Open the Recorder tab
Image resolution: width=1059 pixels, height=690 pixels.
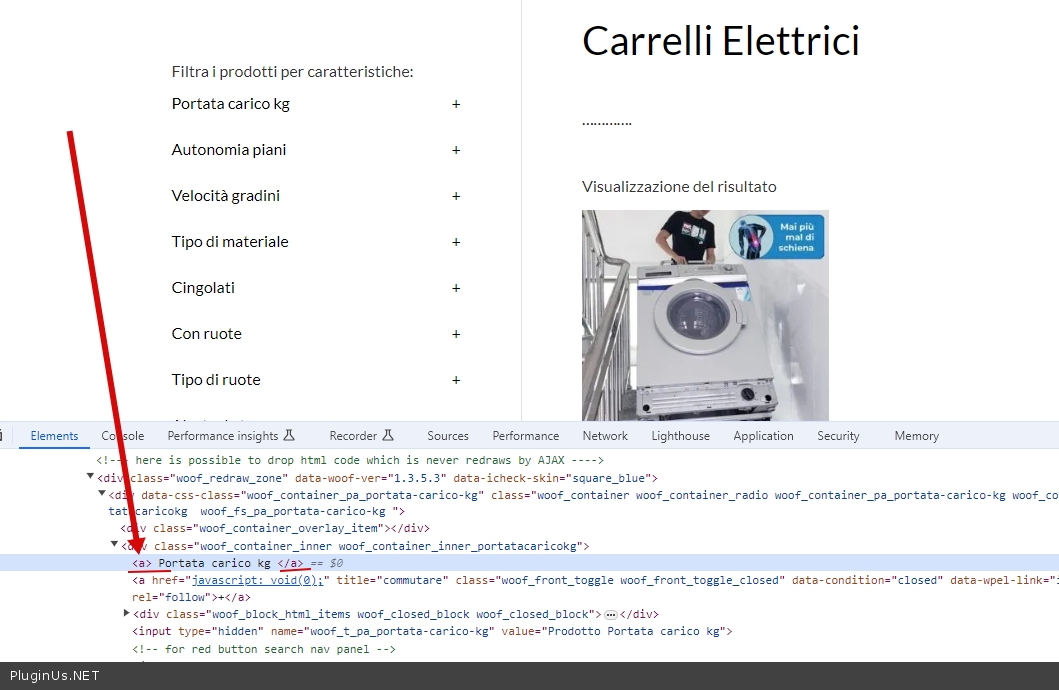[x=362, y=436]
